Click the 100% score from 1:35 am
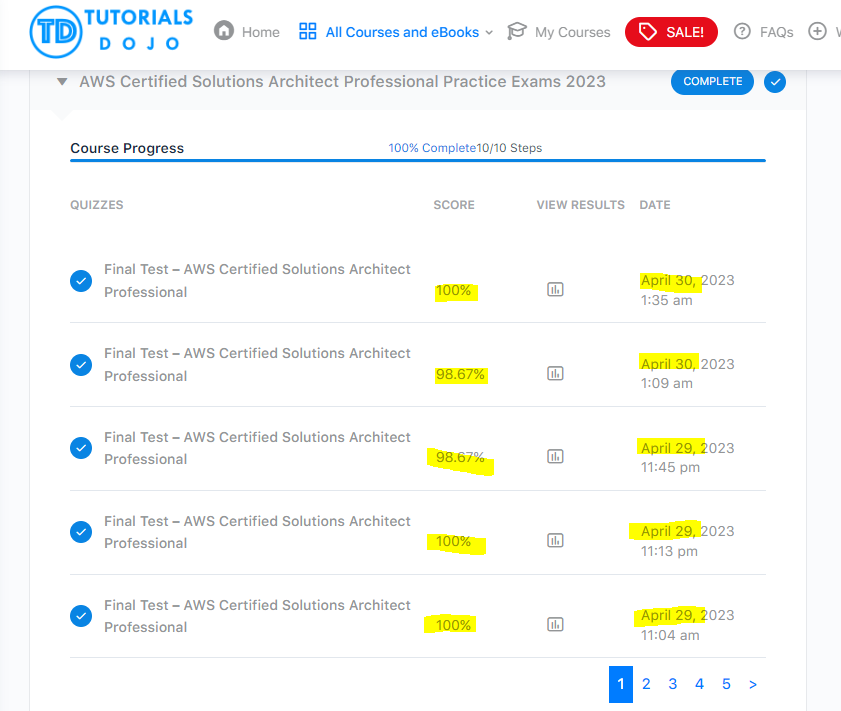 tap(453, 291)
